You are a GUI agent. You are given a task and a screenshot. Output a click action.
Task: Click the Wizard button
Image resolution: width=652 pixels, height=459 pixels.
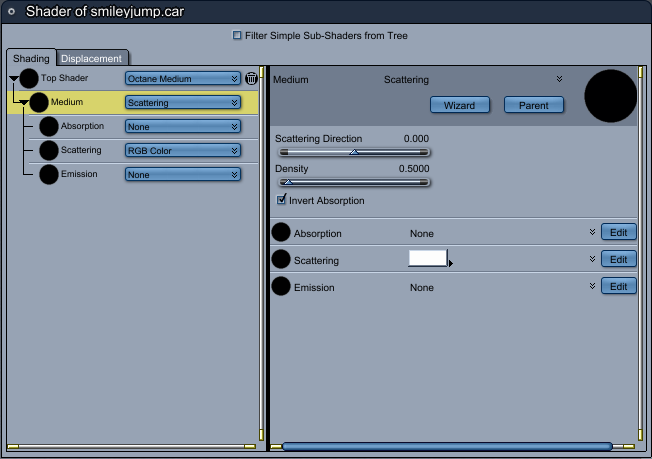click(x=459, y=105)
